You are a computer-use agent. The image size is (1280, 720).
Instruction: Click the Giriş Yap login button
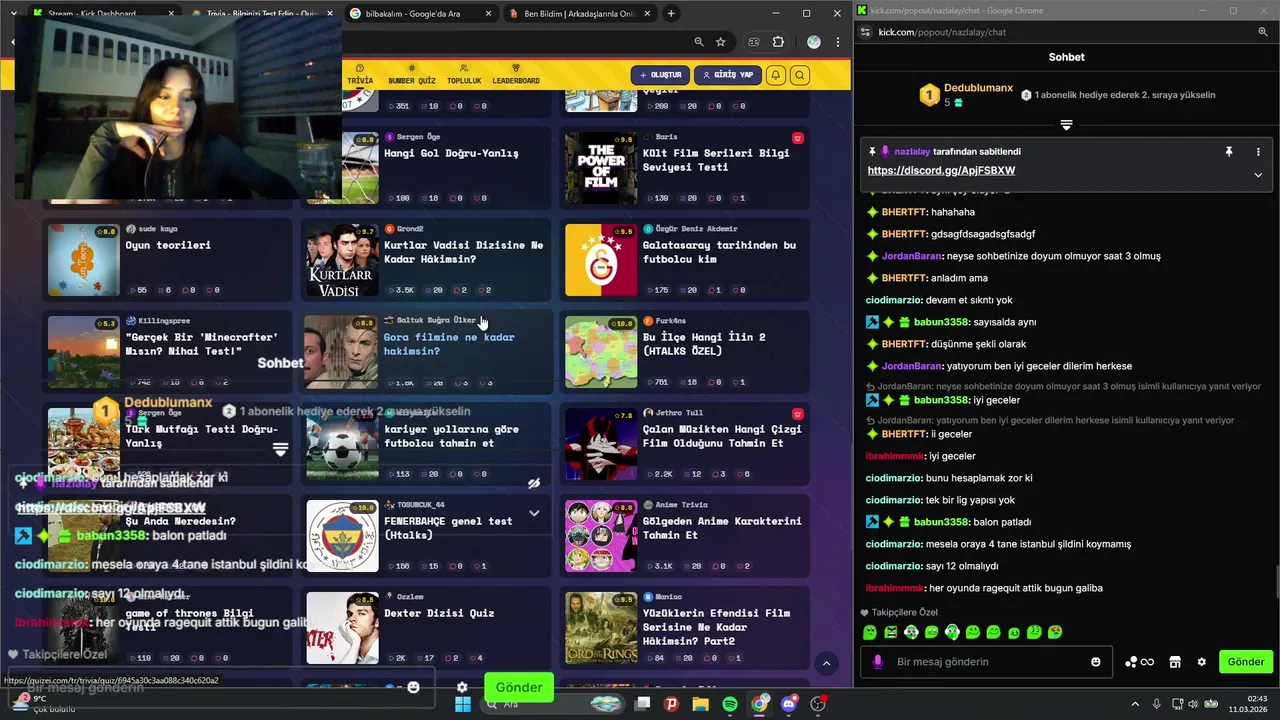[728, 75]
